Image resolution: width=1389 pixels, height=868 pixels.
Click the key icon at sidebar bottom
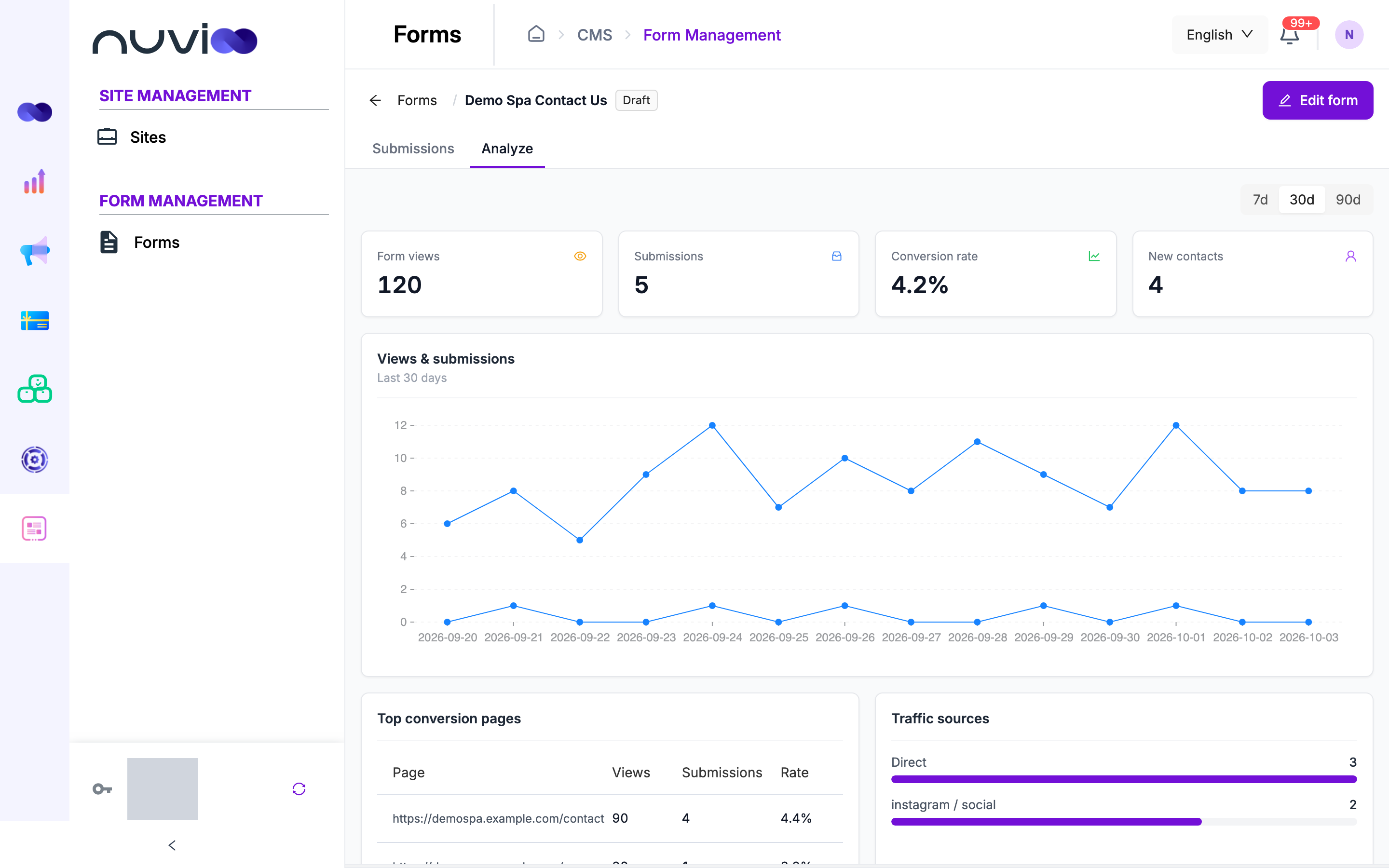click(102, 789)
